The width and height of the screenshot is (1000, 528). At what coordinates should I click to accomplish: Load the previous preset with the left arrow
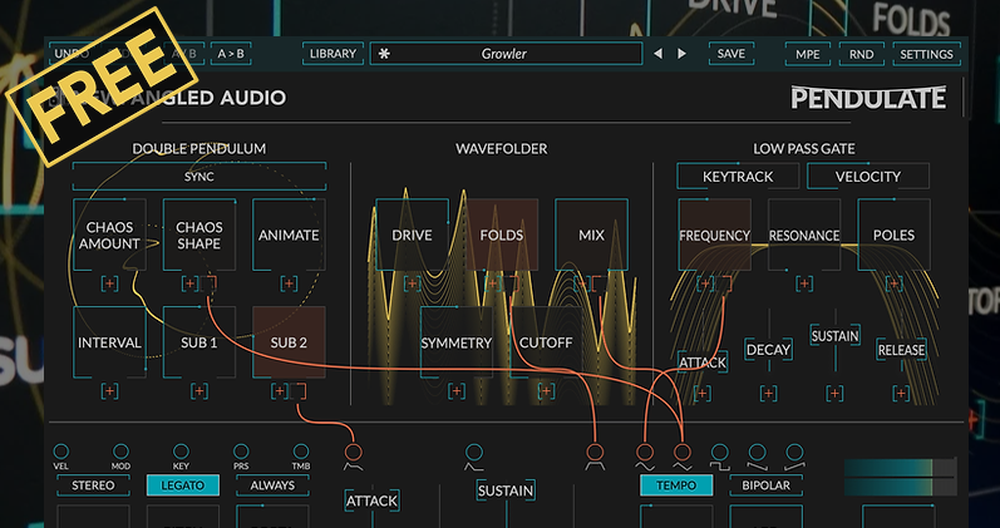point(658,54)
